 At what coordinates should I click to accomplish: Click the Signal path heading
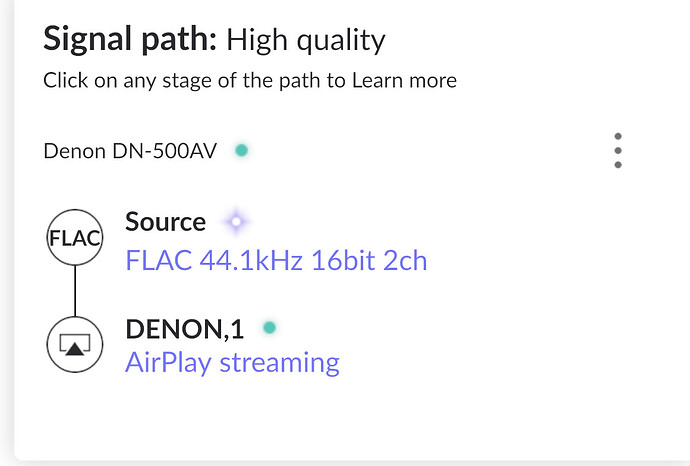pos(130,40)
